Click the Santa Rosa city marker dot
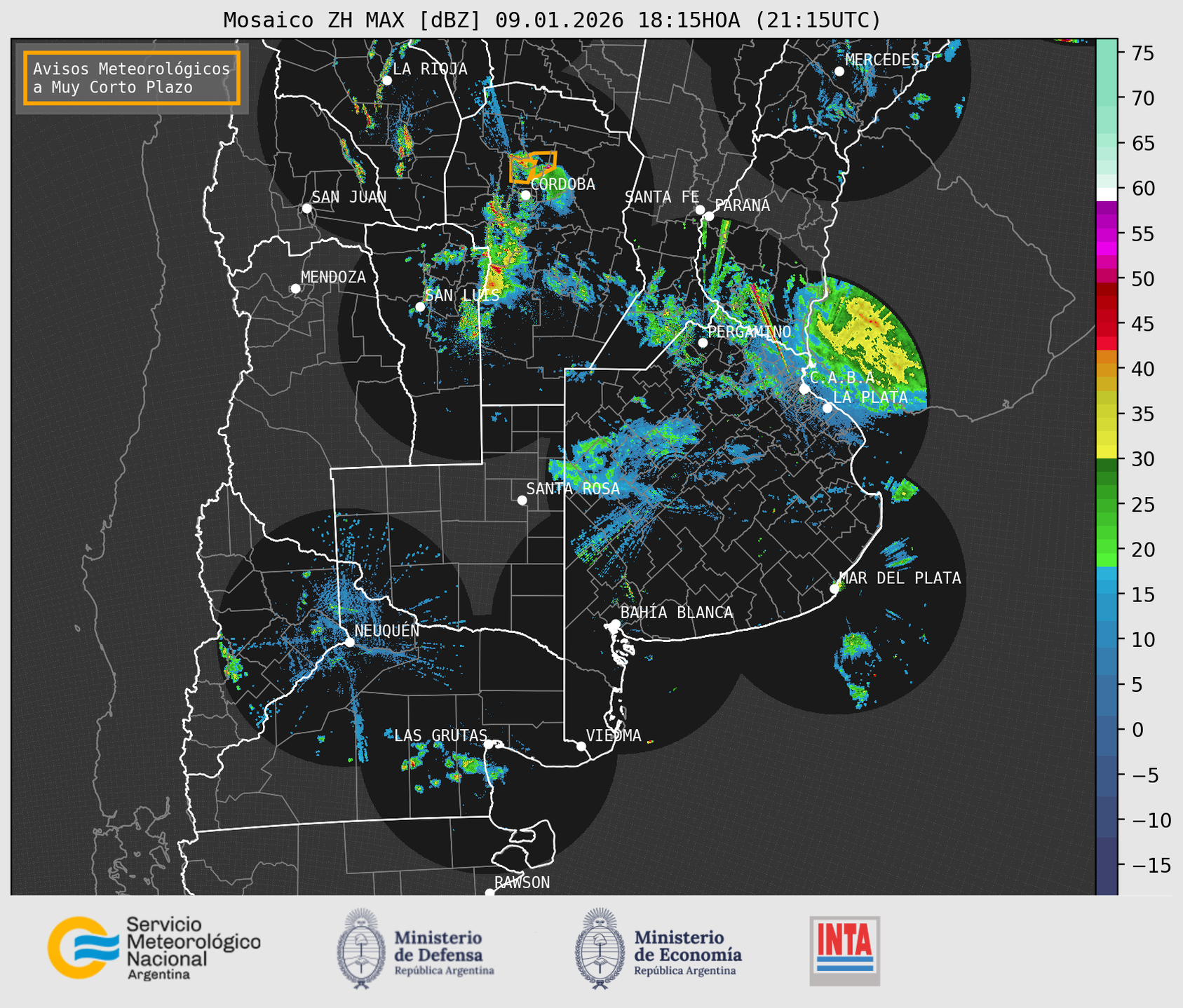1183x1008 pixels. click(522, 500)
